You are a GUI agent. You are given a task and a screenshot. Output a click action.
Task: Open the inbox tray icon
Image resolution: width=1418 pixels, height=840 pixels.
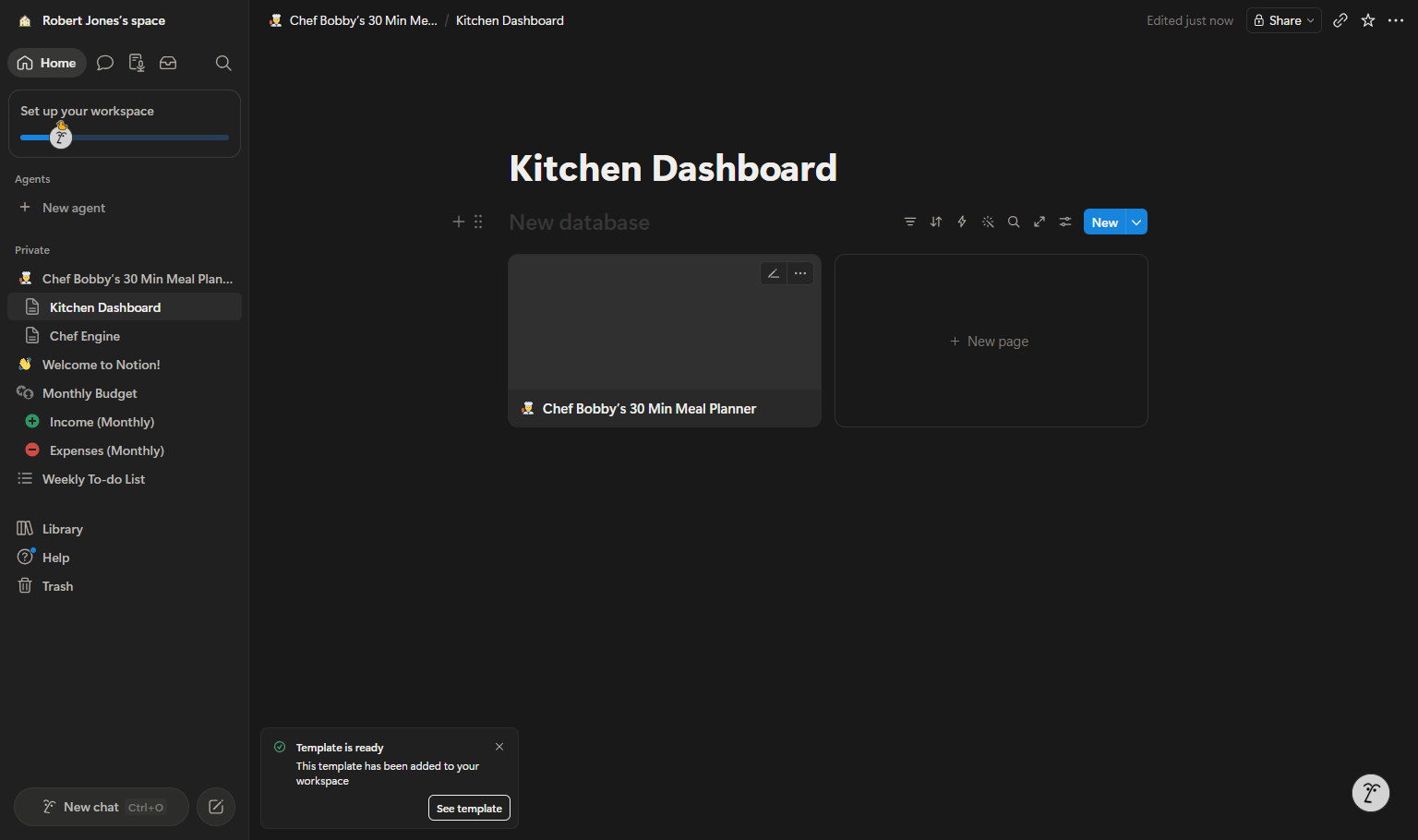[168, 63]
